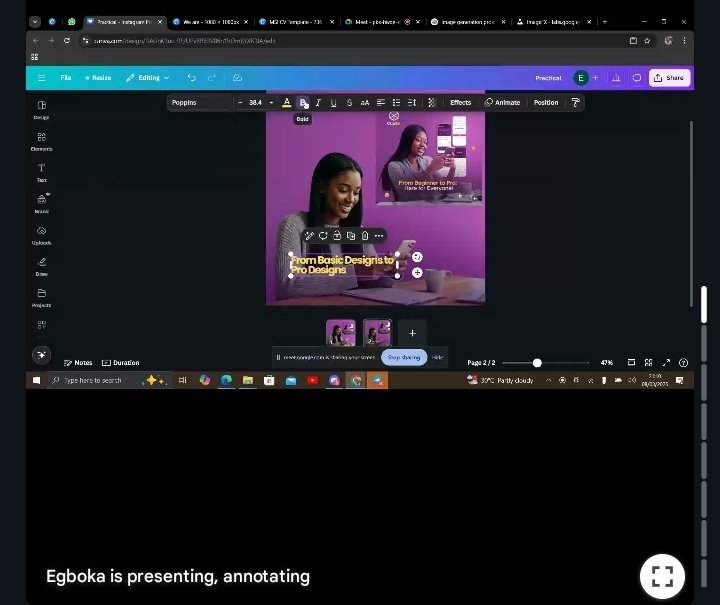
Task: Click the Undo arrow
Action: (191, 78)
